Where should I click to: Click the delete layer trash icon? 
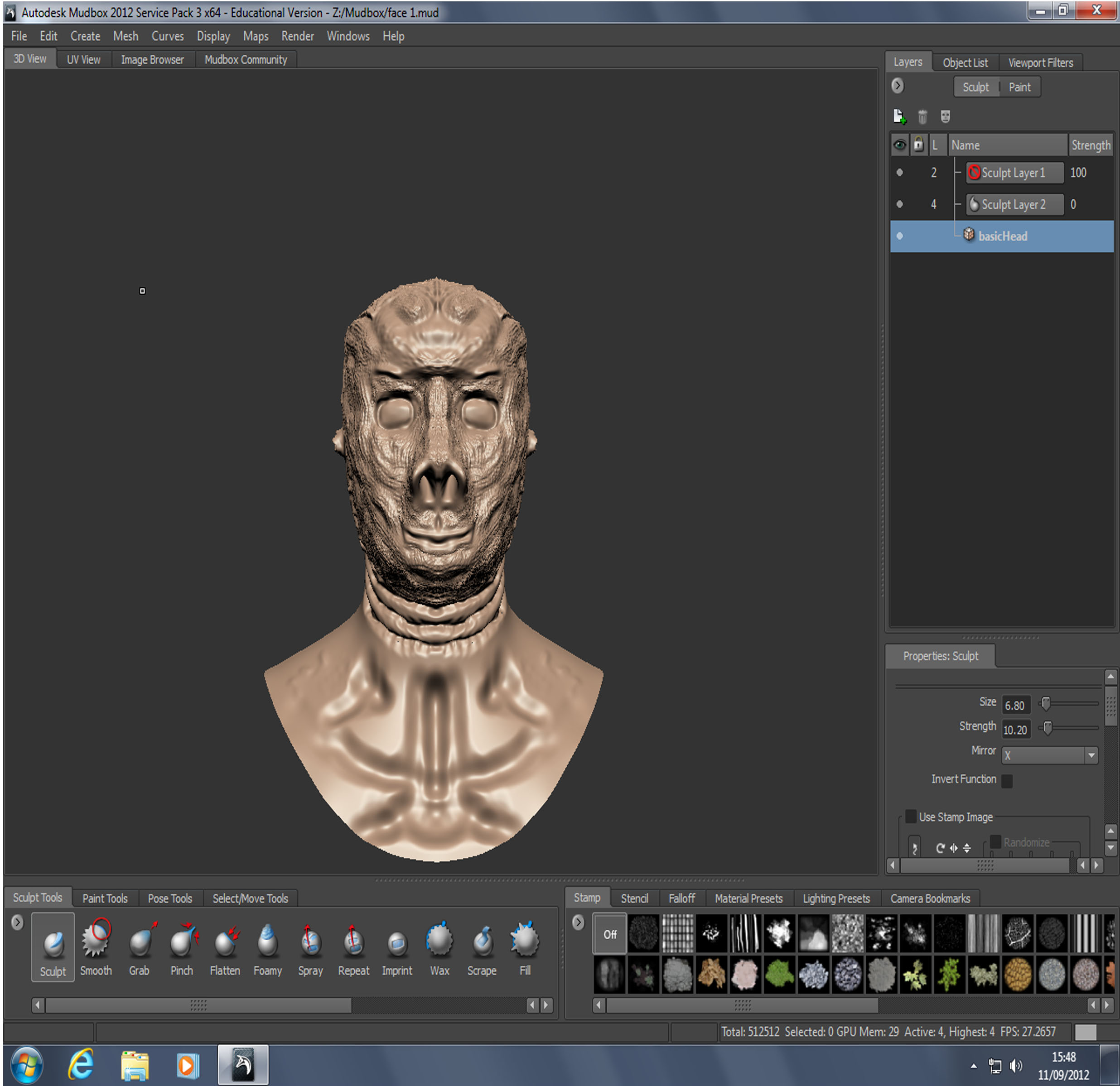(922, 116)
